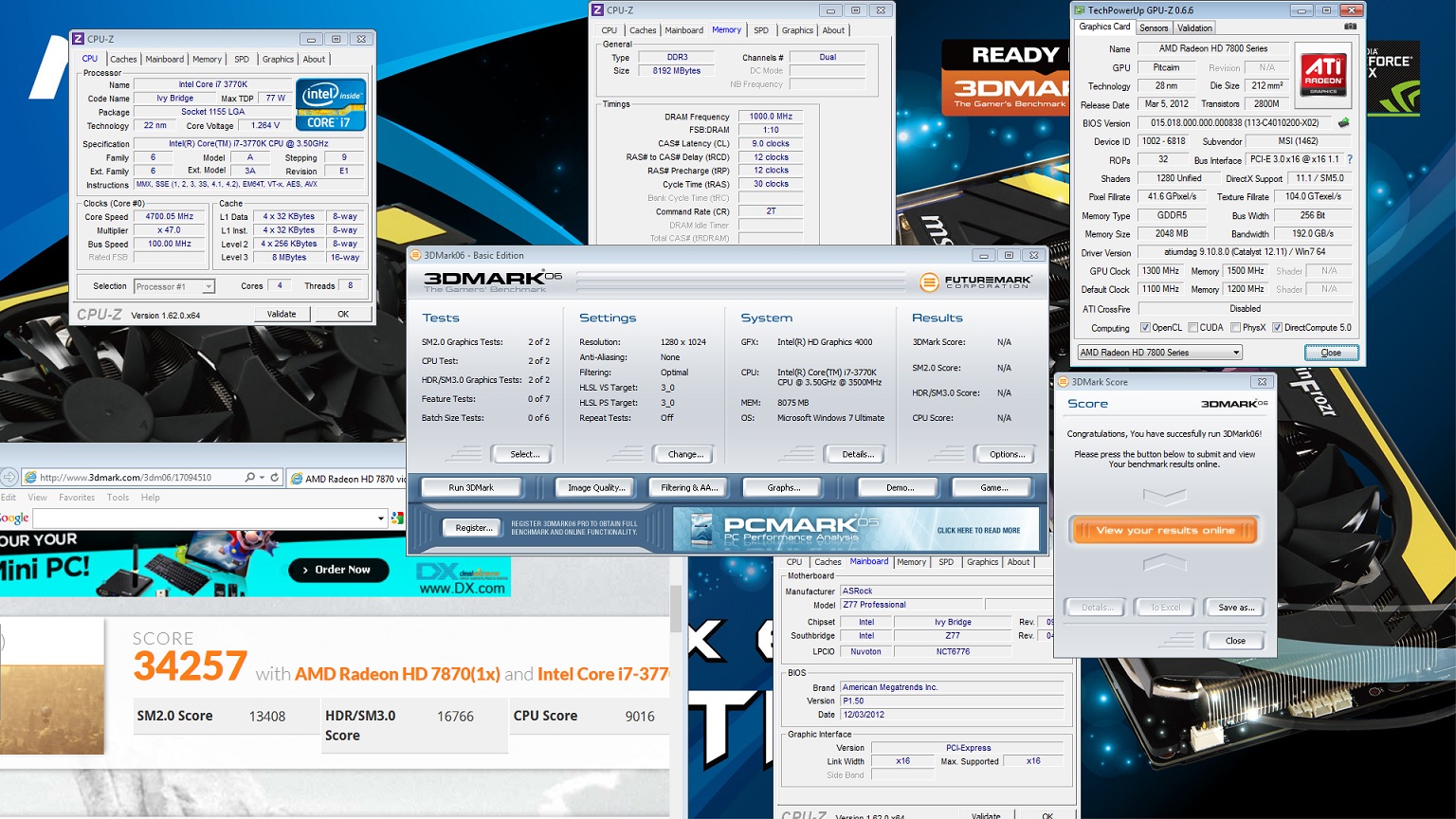1456x819 pixels.
Task: Click the GPU-Z BIOS save icon
Action: (x=1343, y=122)
